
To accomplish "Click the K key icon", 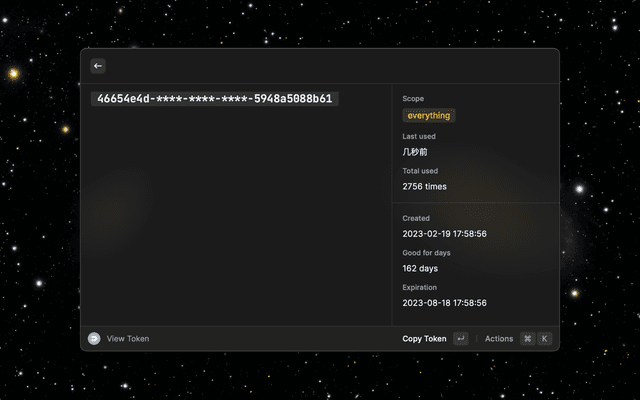I will [545, 339].
